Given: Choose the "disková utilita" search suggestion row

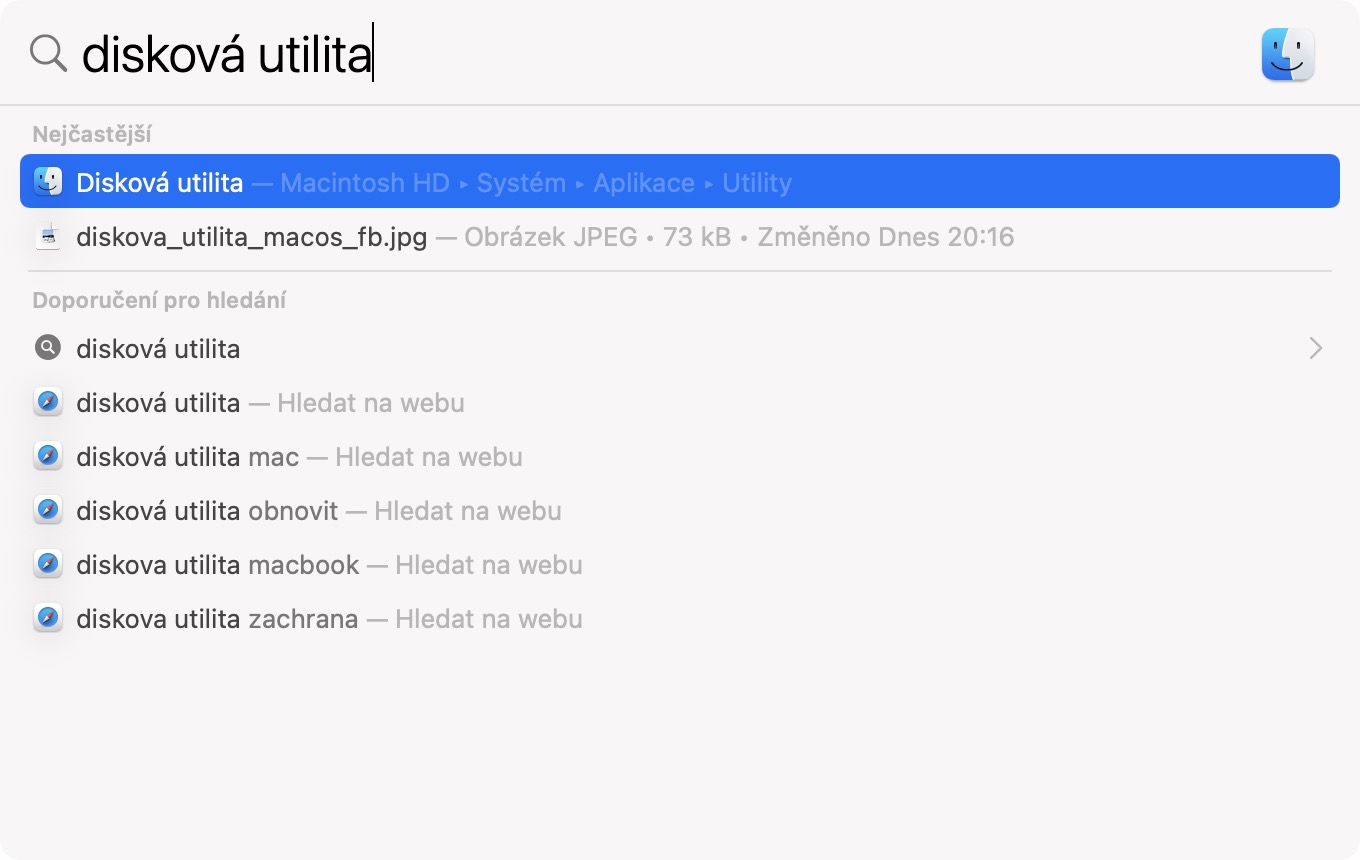Looking at the screenshot, I should pyautogui.click(x=158, y=349).
